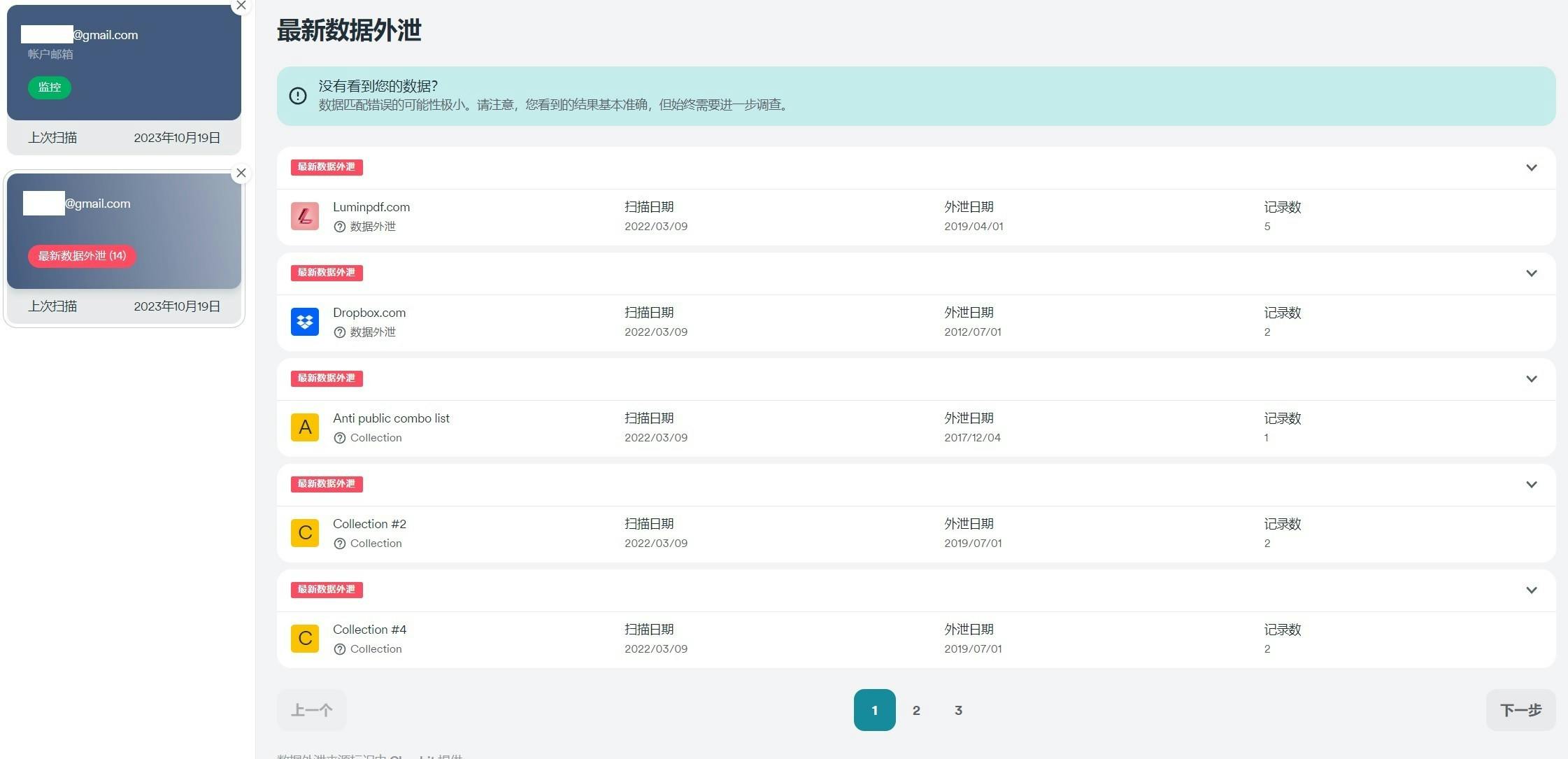Click the help icon under Collection #4

click(340, 649)
